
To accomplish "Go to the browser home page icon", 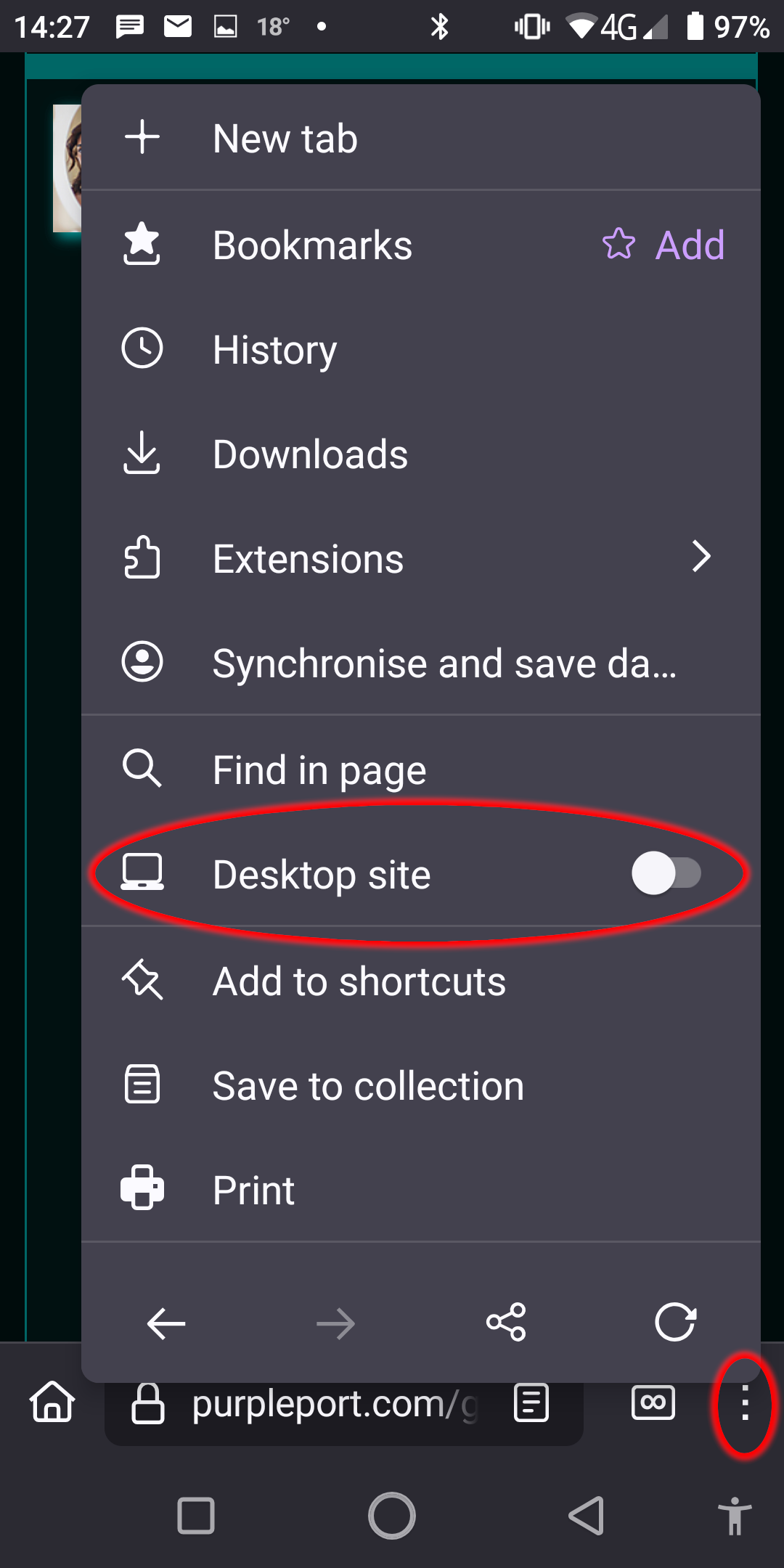I will point(52,1401).
